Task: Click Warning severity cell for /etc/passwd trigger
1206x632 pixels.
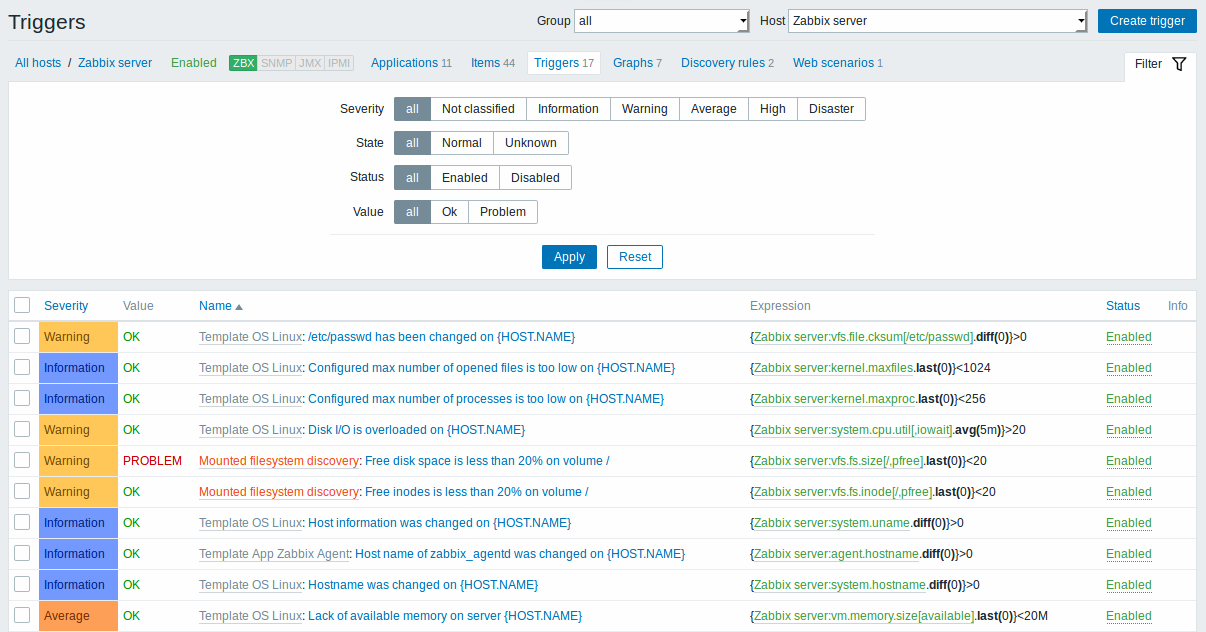Action: [78, 337]
